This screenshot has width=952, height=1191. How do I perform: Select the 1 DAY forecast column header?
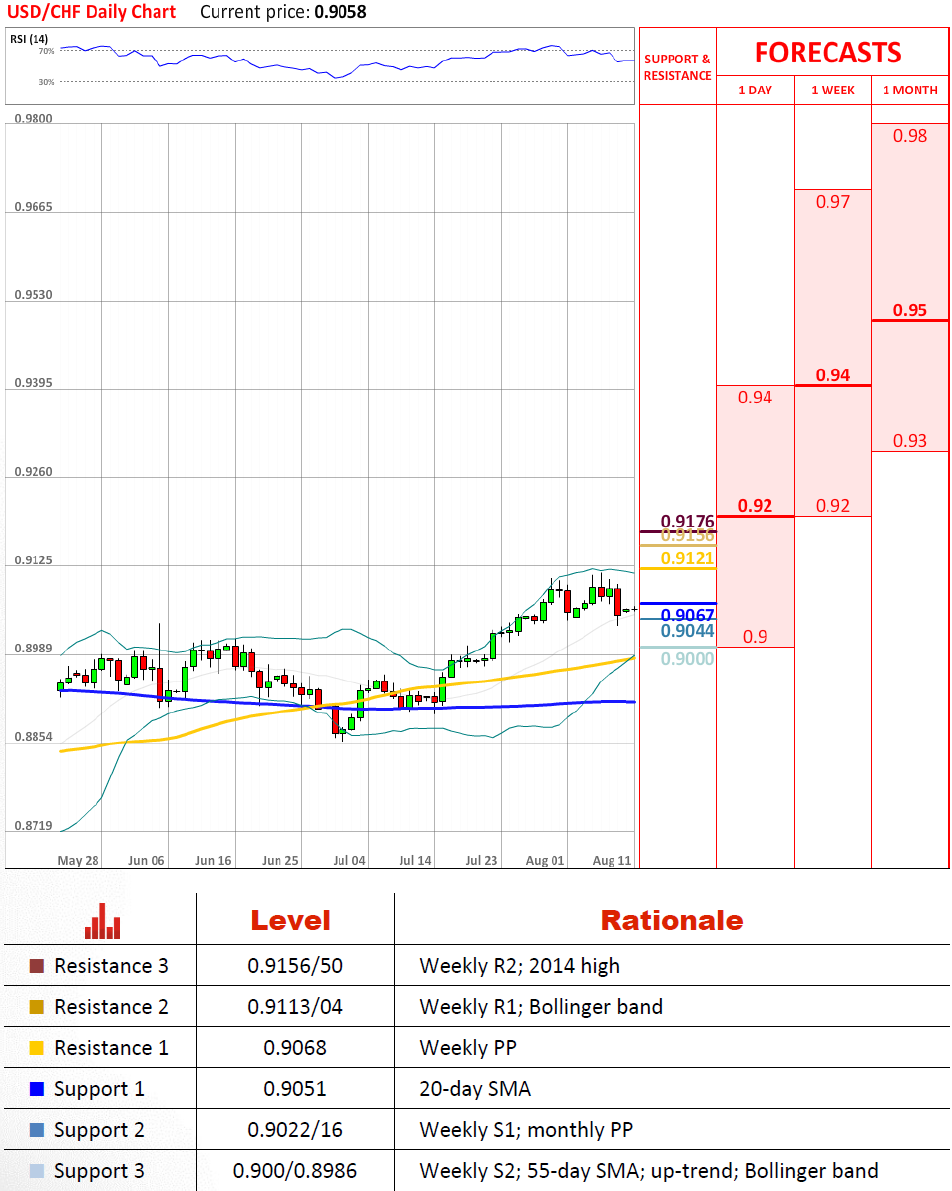[755, 90]
